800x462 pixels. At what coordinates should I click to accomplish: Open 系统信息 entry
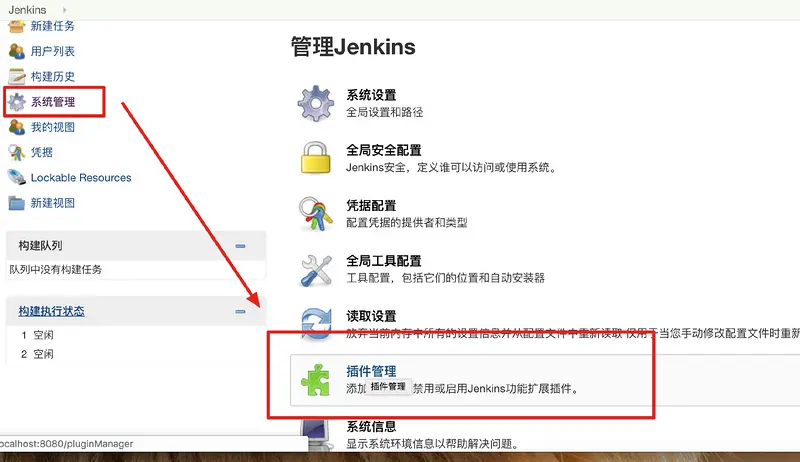pyautogui.click(x=371, y=426)
